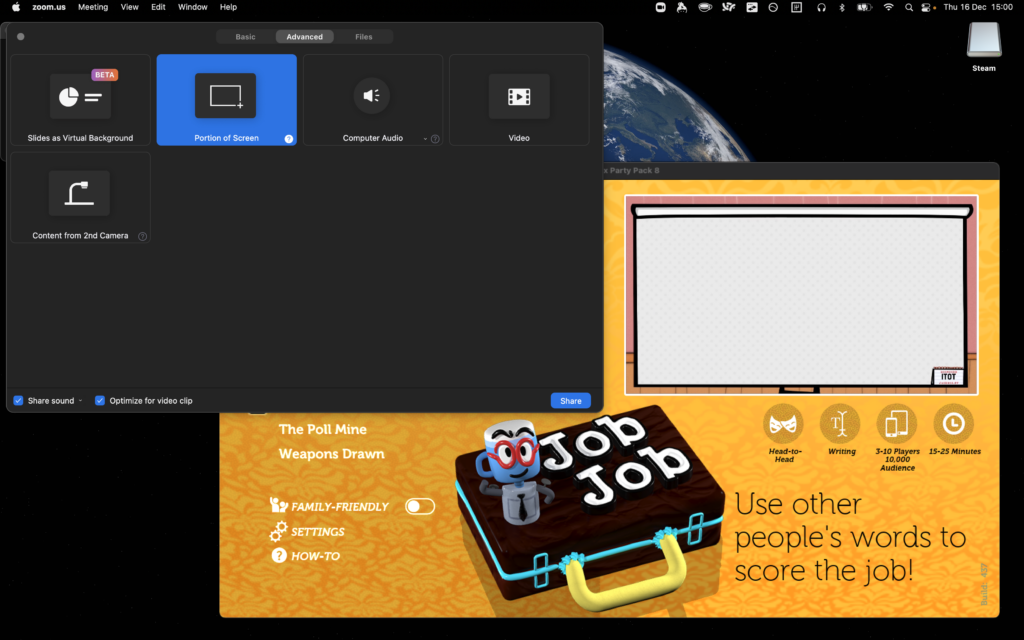Switch to the Files tab

[x=365, y=36]
